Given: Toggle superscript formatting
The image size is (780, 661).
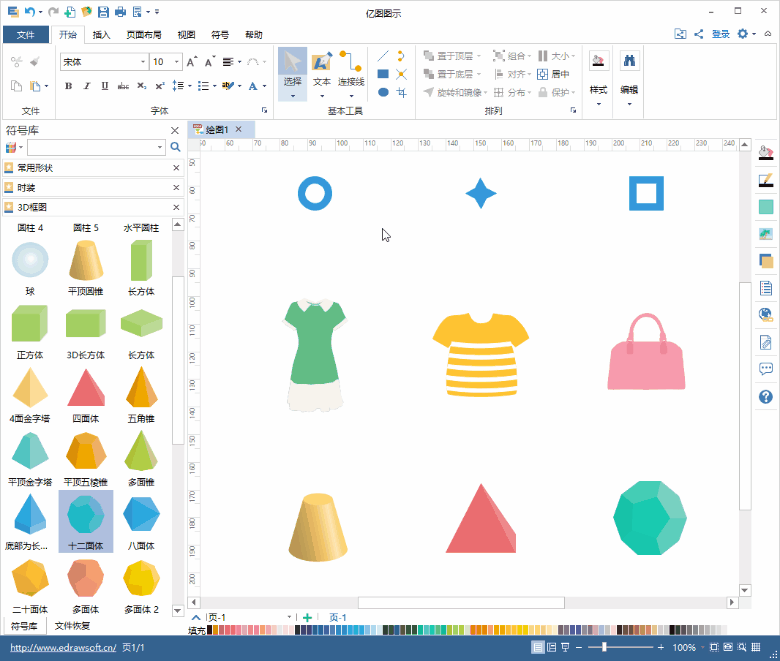Looking at the screenshot, I should pos(160,86).
